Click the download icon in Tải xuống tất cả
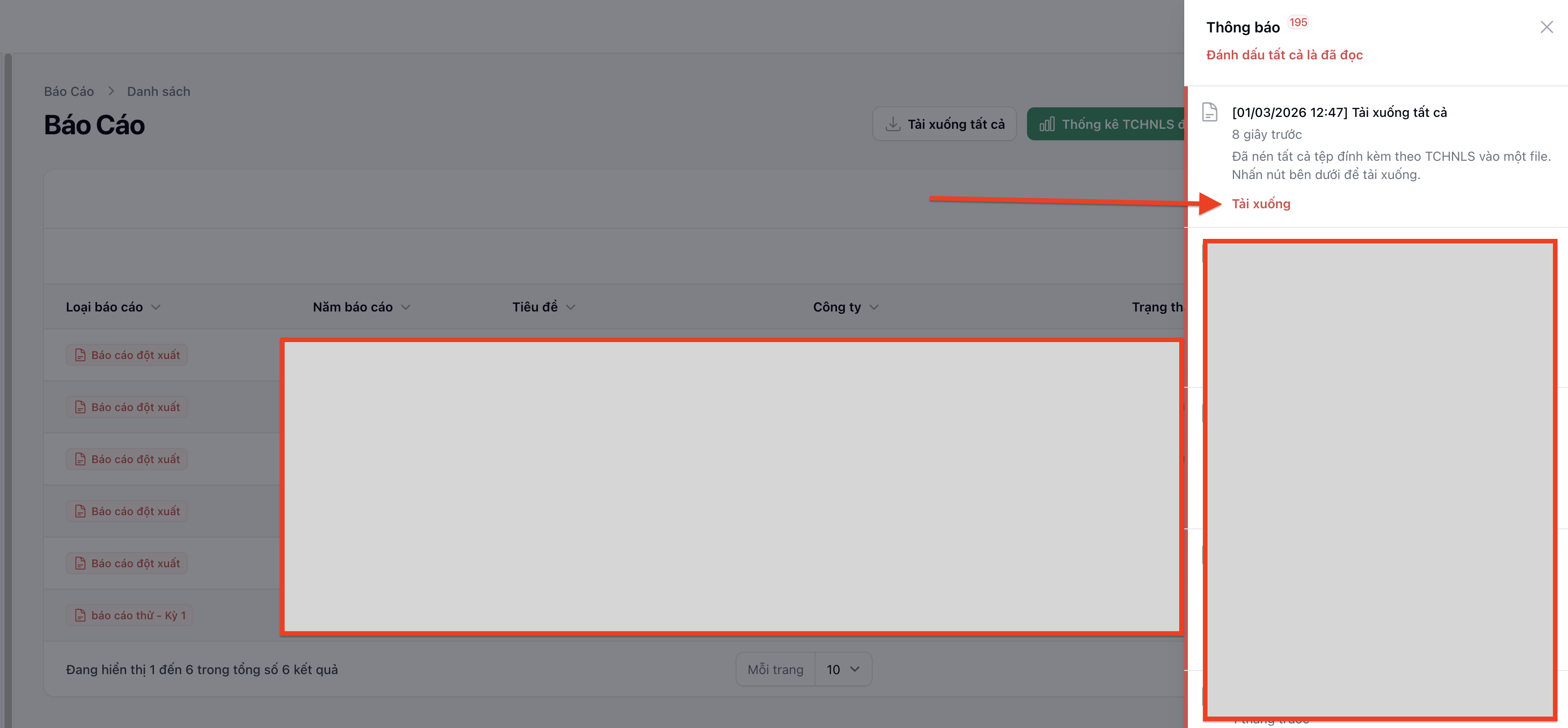Screen dimensions: 1568x728 [x=892, y=124]
